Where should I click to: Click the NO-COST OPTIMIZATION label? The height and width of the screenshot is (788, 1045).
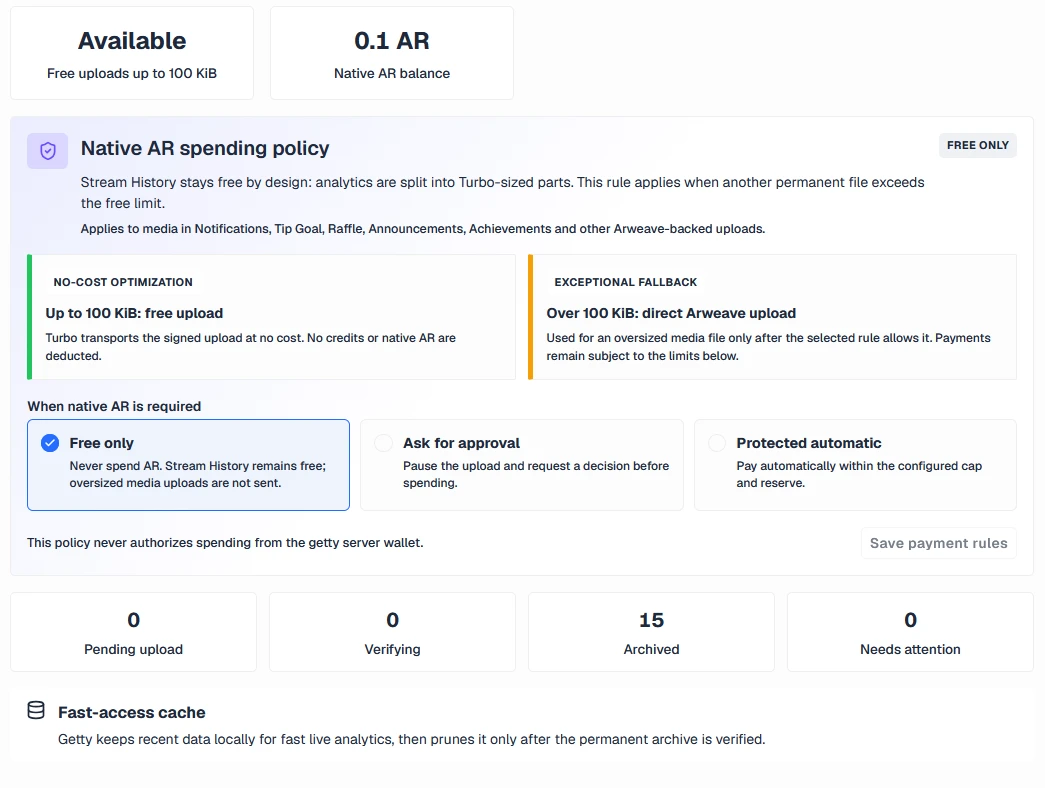pyautogui.click(x=123, y=282)
